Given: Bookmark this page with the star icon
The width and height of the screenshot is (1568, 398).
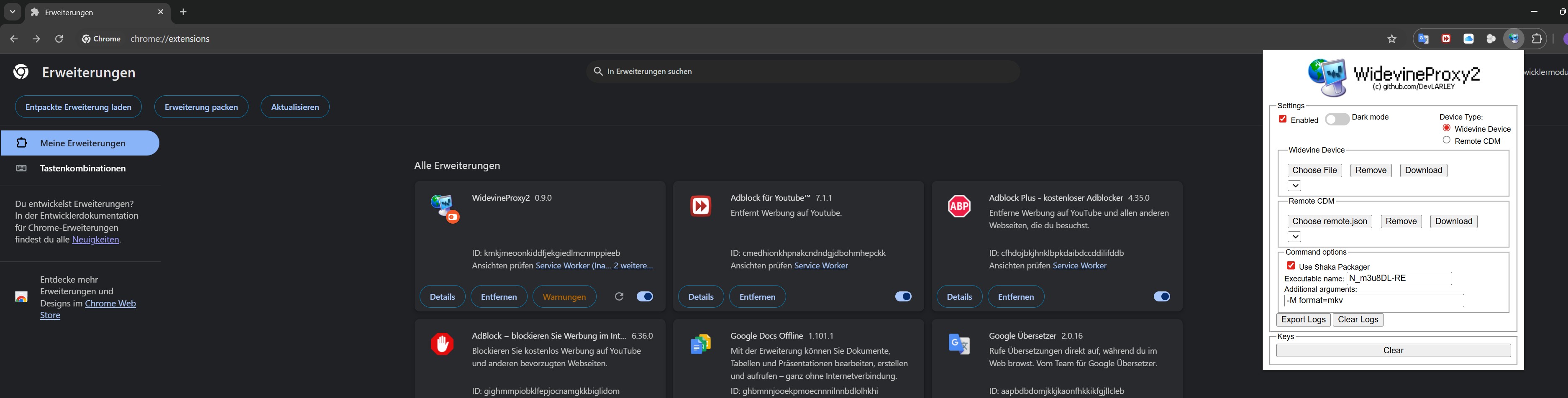Looking at the screenshot, I should 1392,39.
